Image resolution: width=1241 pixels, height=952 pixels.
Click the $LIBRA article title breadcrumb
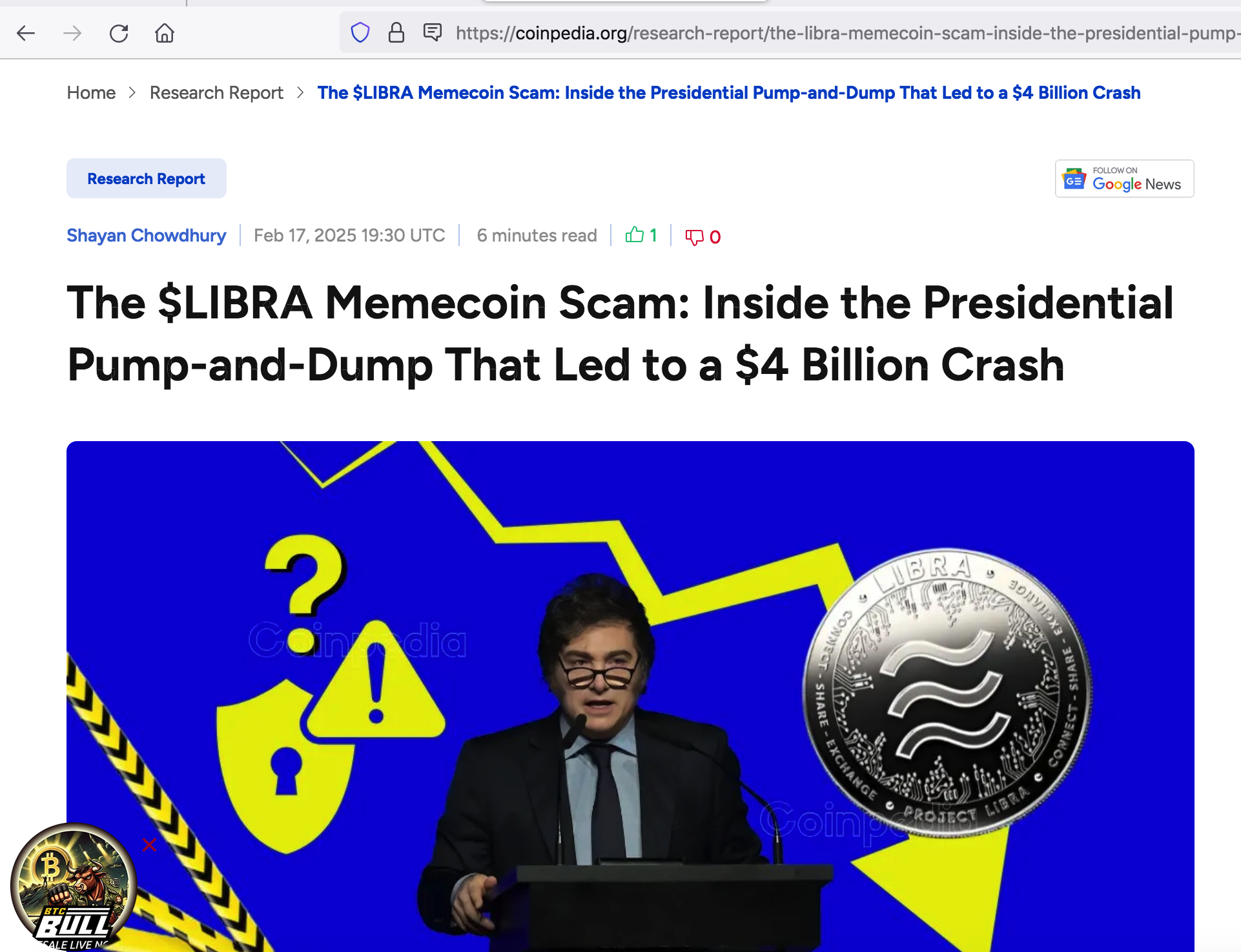tap(729, 93)
